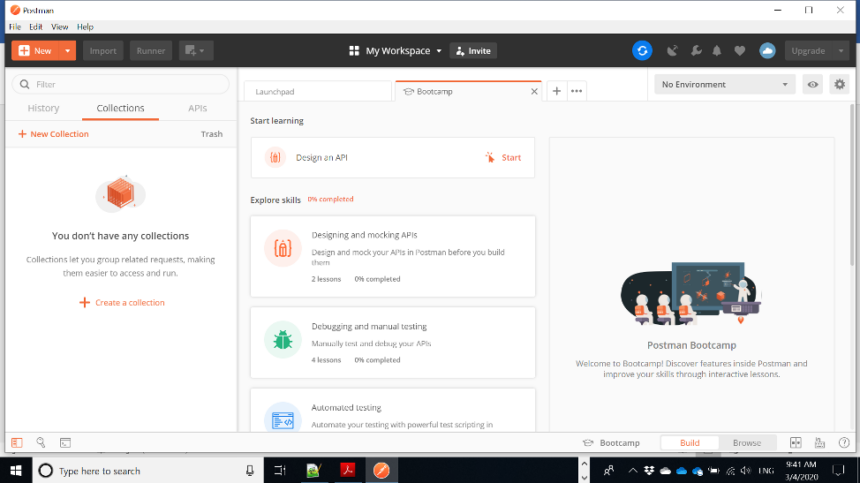
Task: Open settings via the wrench icon
Action: 696,51
